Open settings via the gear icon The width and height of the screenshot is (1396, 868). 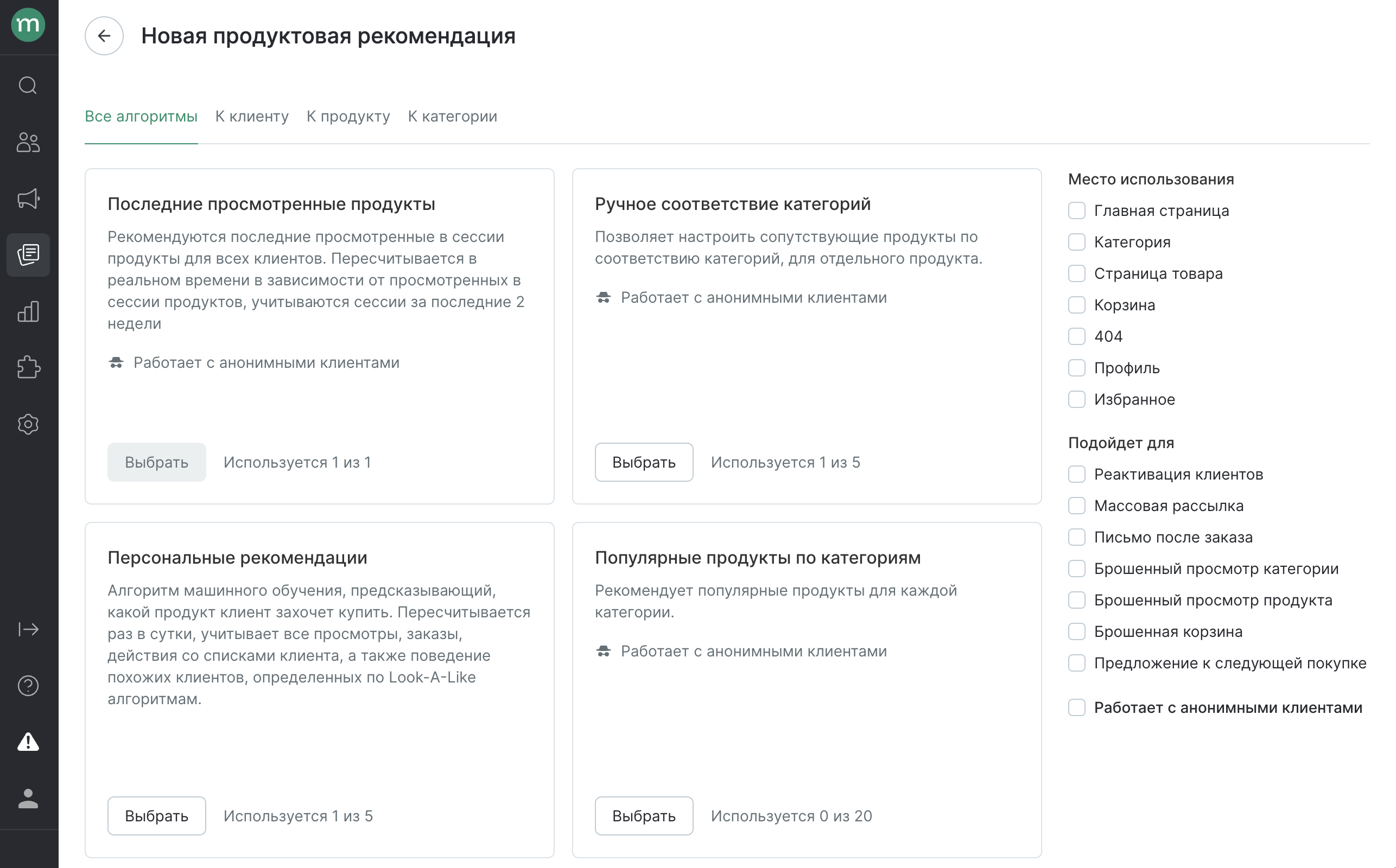point(28,424)
